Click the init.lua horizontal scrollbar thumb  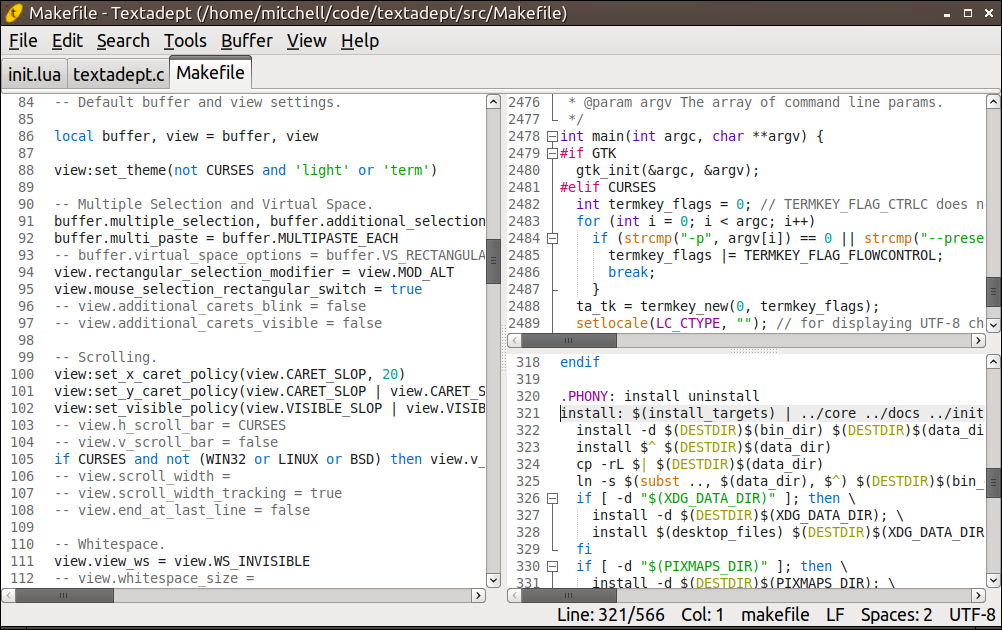tap(65, 595)
